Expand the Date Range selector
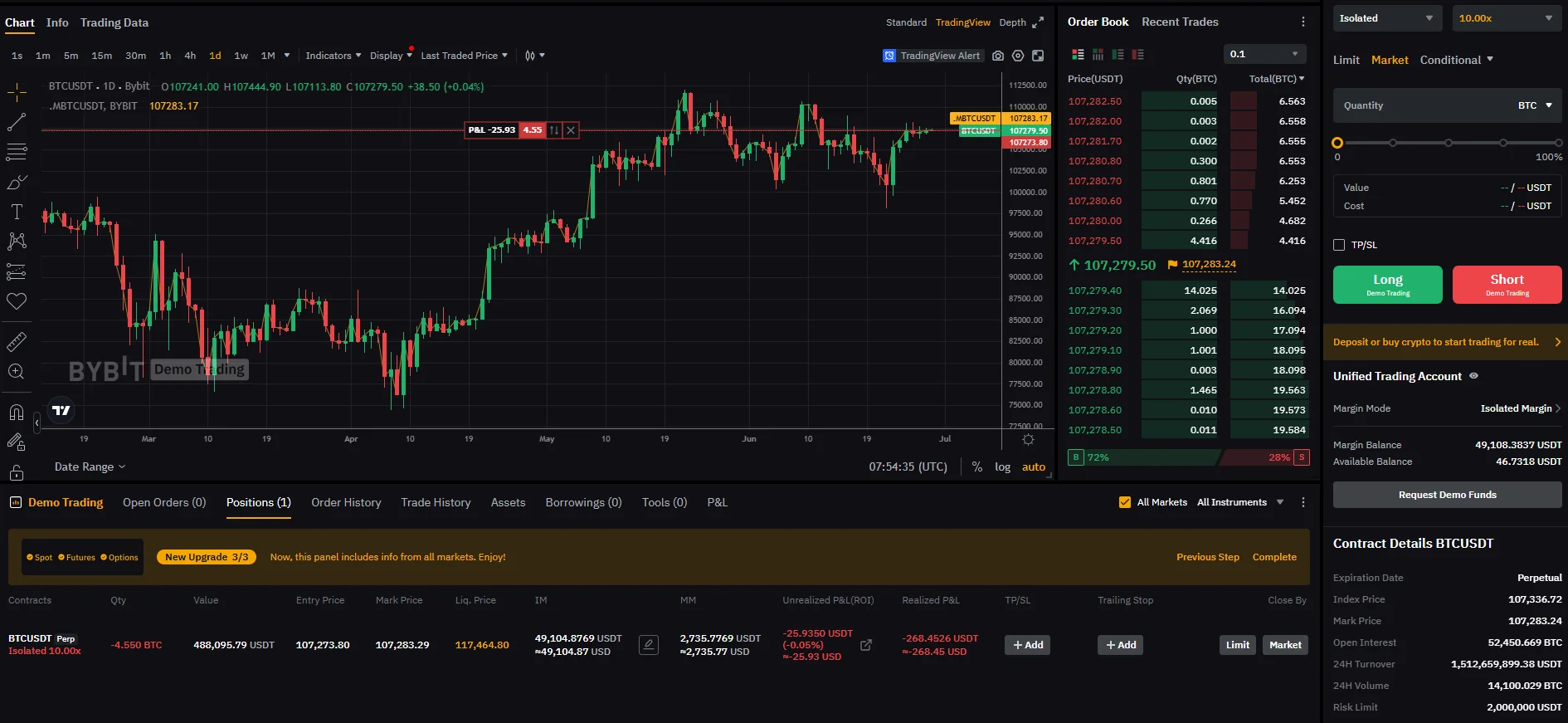 (x=90, y=467)
